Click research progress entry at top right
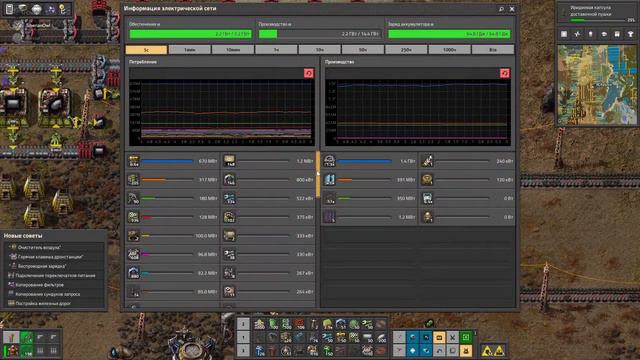This screenshot has width=640, height=360. tap(598, 13)
